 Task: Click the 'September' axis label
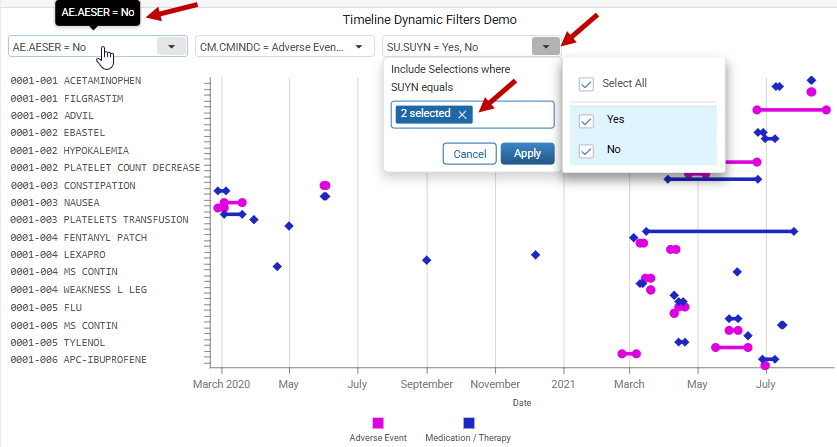[427, 384]
